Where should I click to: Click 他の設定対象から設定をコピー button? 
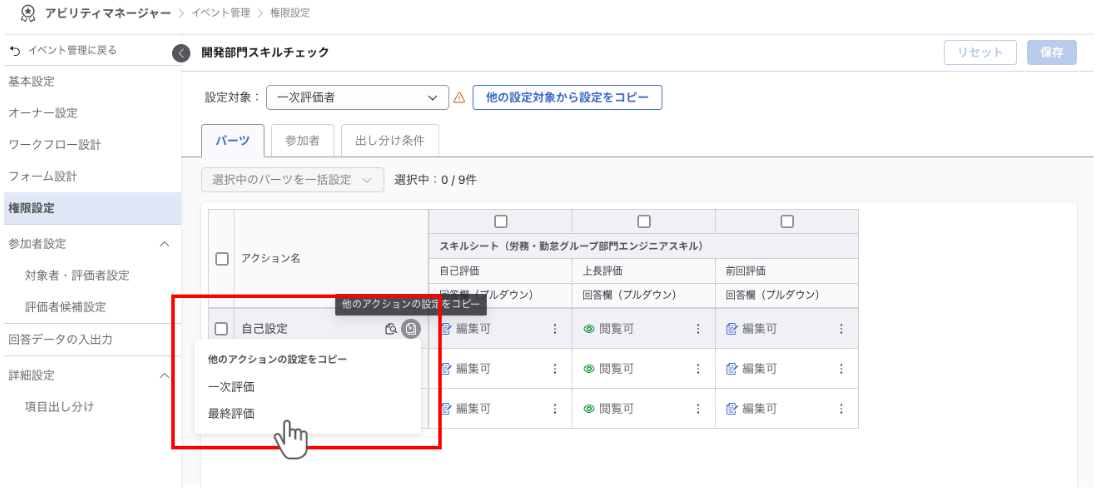click(x=567, y=98)
